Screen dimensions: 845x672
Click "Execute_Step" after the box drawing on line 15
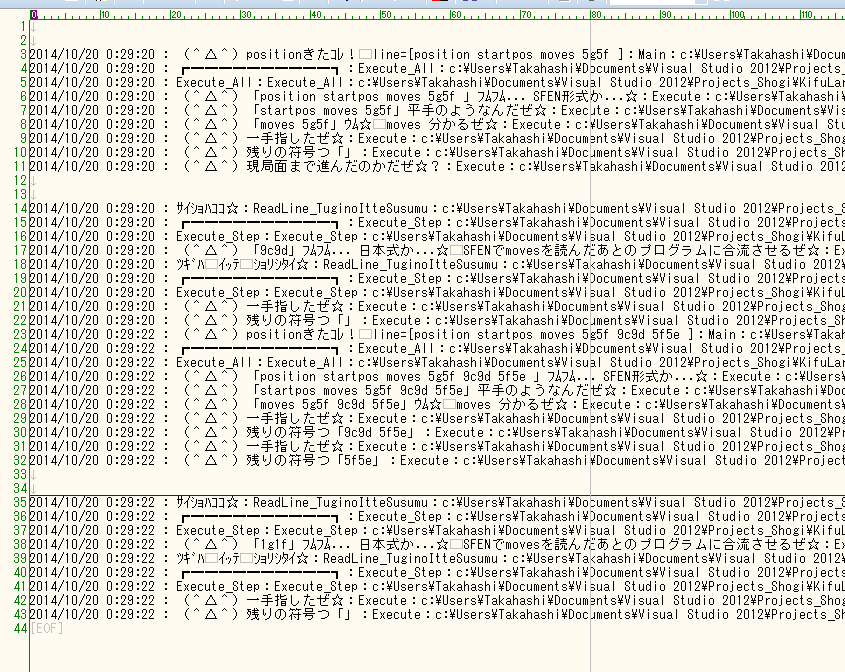click(400, 223)
